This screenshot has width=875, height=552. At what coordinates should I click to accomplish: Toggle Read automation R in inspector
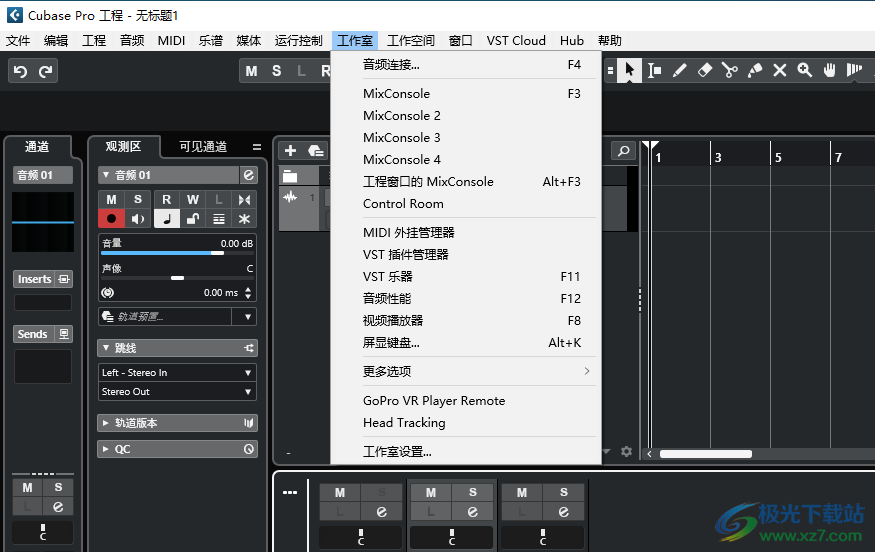click(166, 199)
